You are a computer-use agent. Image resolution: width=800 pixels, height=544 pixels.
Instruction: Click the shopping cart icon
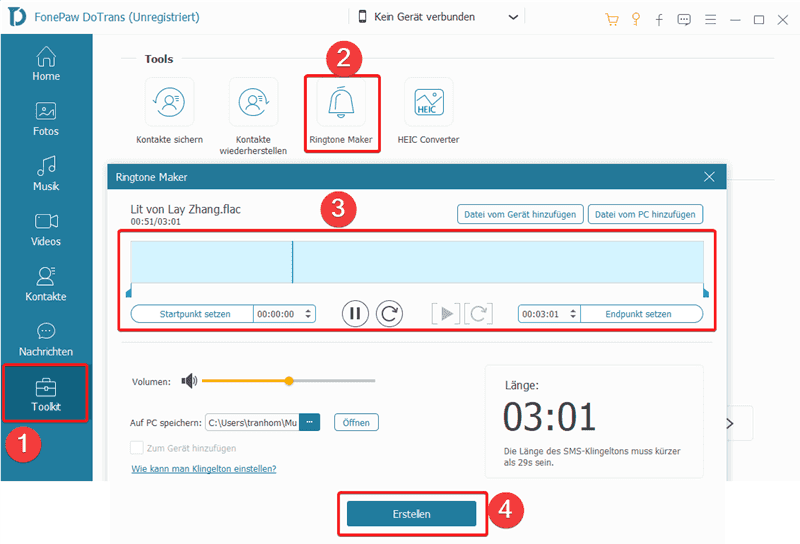611,19
